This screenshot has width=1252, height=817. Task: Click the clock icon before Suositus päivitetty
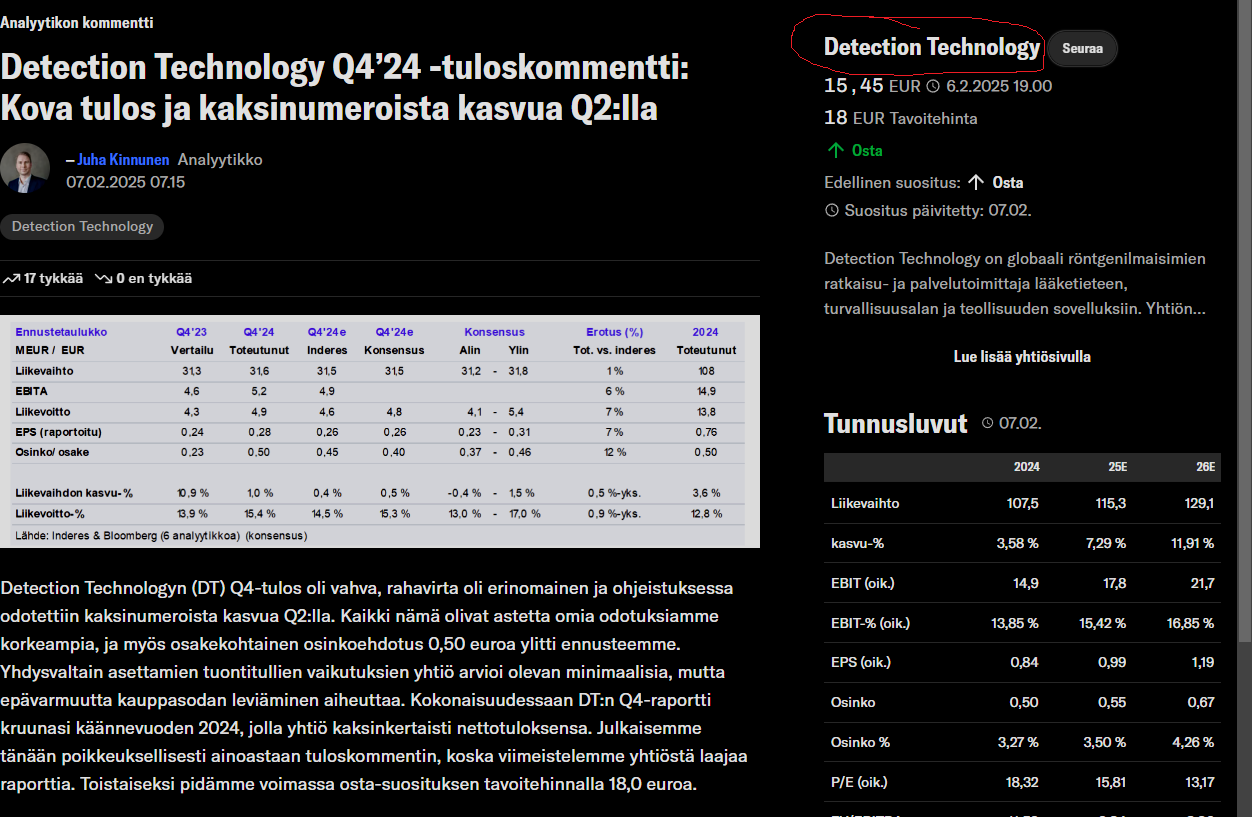[x=832, y=210]
